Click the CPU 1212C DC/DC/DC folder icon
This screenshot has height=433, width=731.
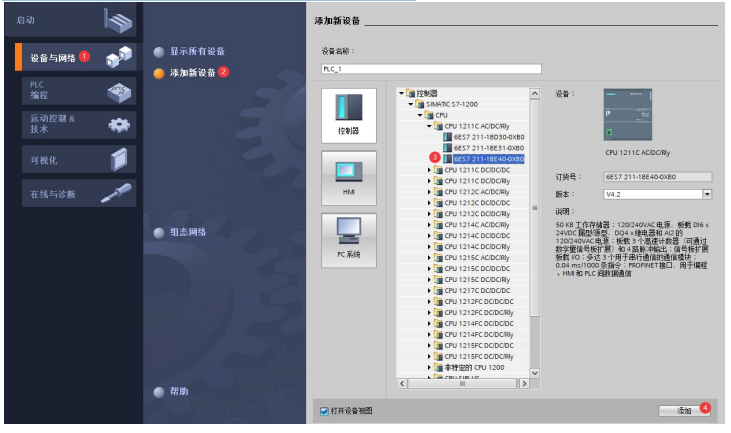(x=438, y=203)
